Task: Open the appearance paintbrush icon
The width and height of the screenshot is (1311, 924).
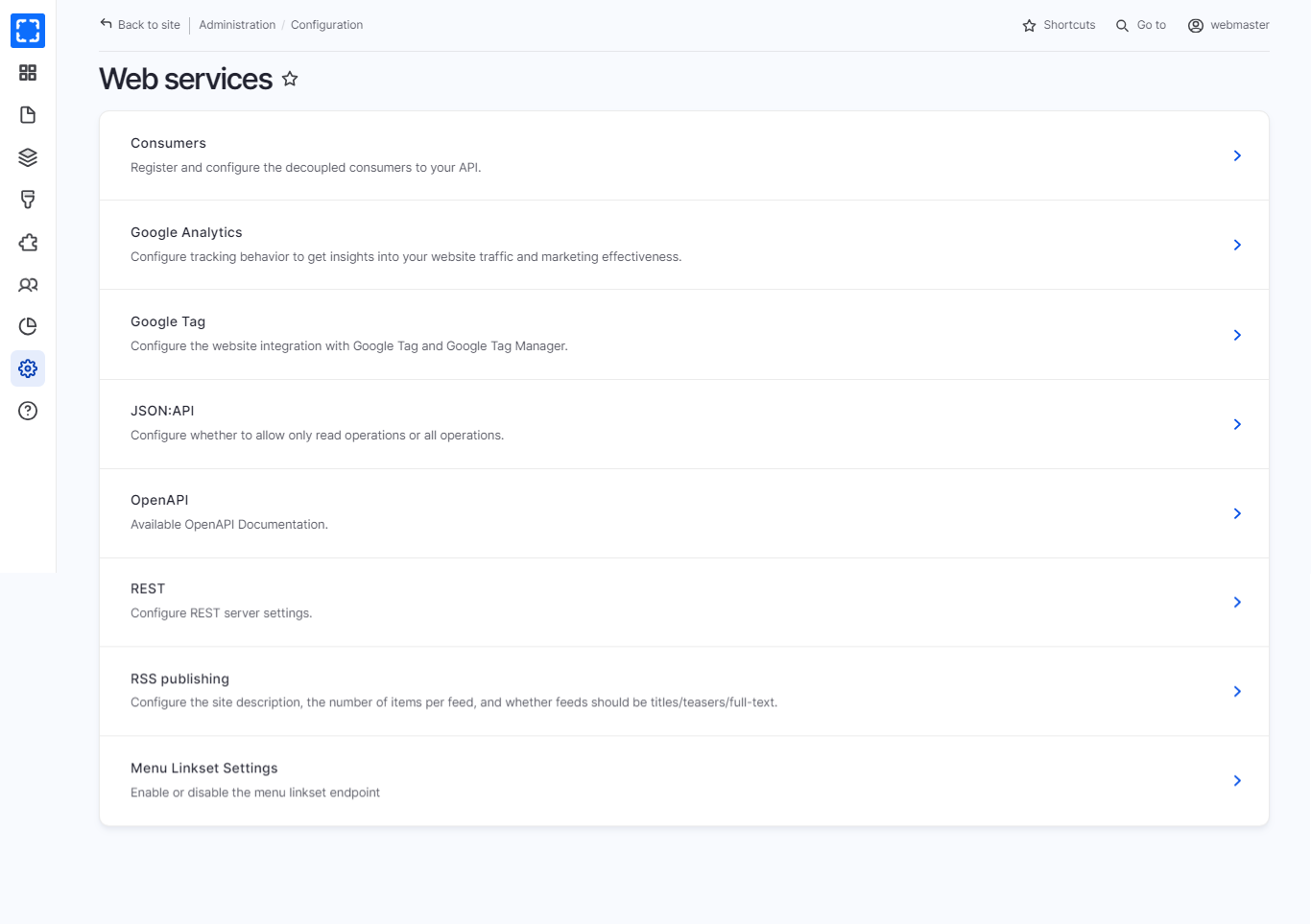Action: coord(28,200)
